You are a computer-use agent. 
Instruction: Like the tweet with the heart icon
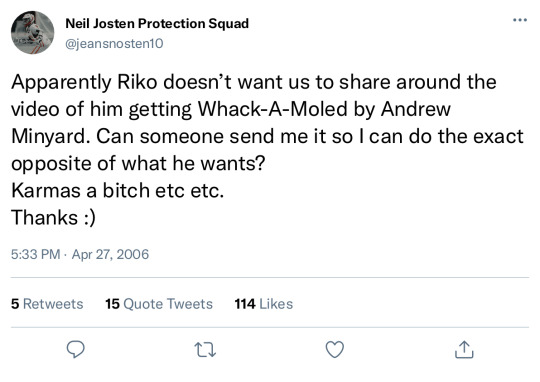[x=335, y=350]
